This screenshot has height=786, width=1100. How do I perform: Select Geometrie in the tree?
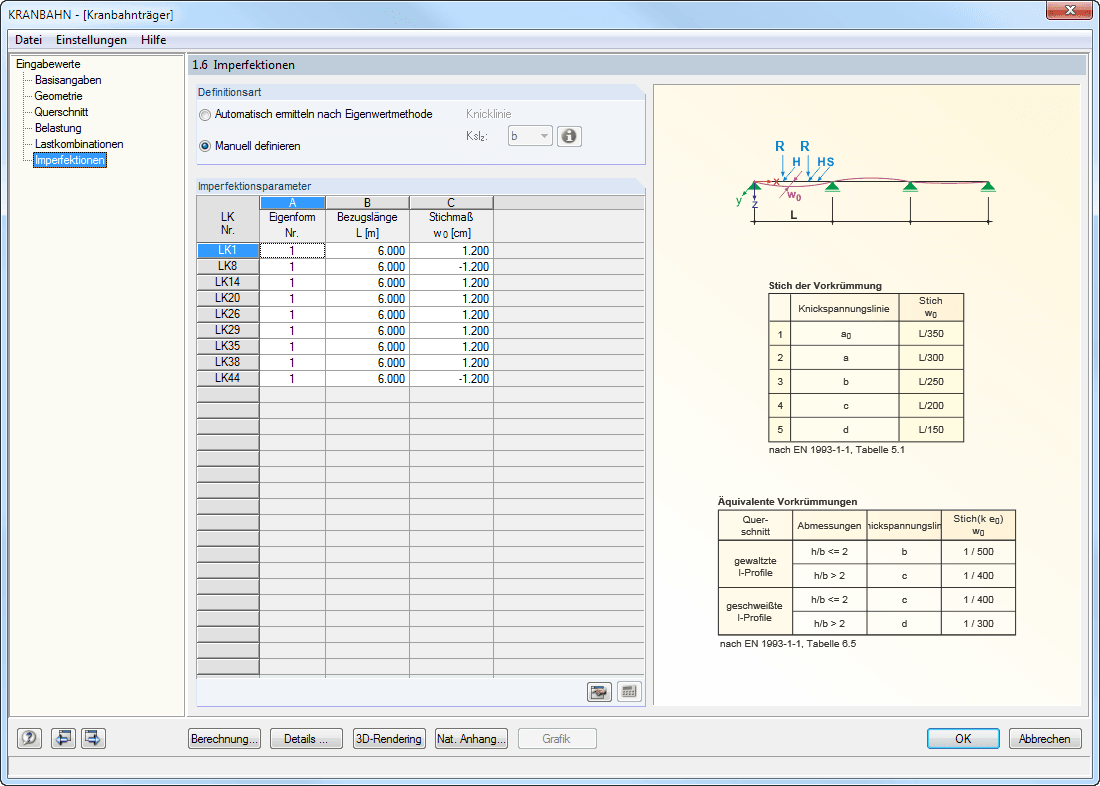tap(58, 96)
